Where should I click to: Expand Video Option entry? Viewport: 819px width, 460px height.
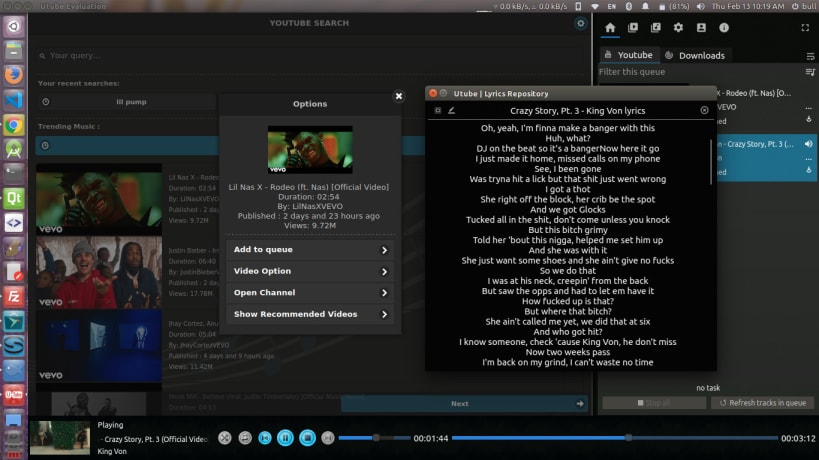click(310, 272)
